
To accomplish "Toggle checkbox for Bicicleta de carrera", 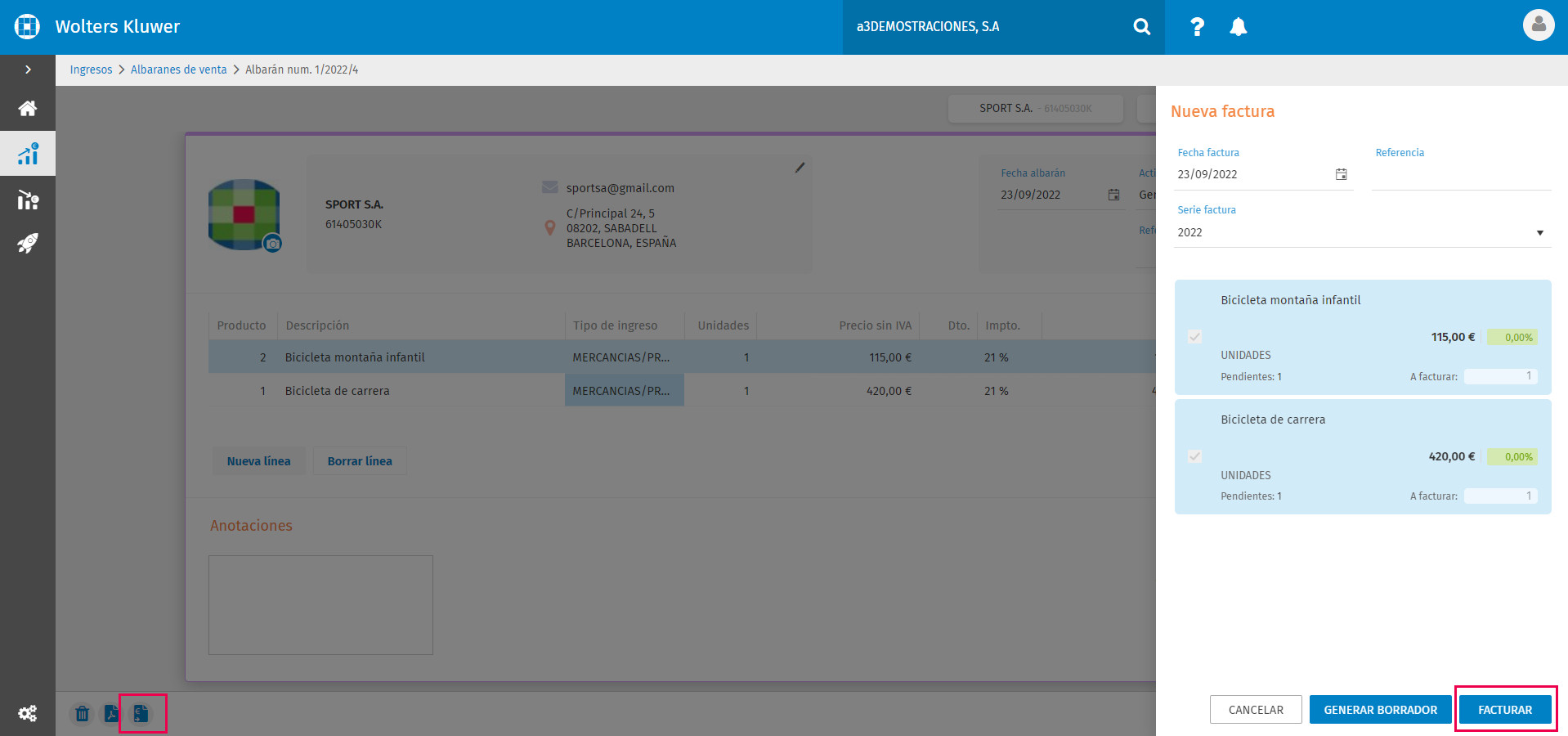I will 1195,456.
